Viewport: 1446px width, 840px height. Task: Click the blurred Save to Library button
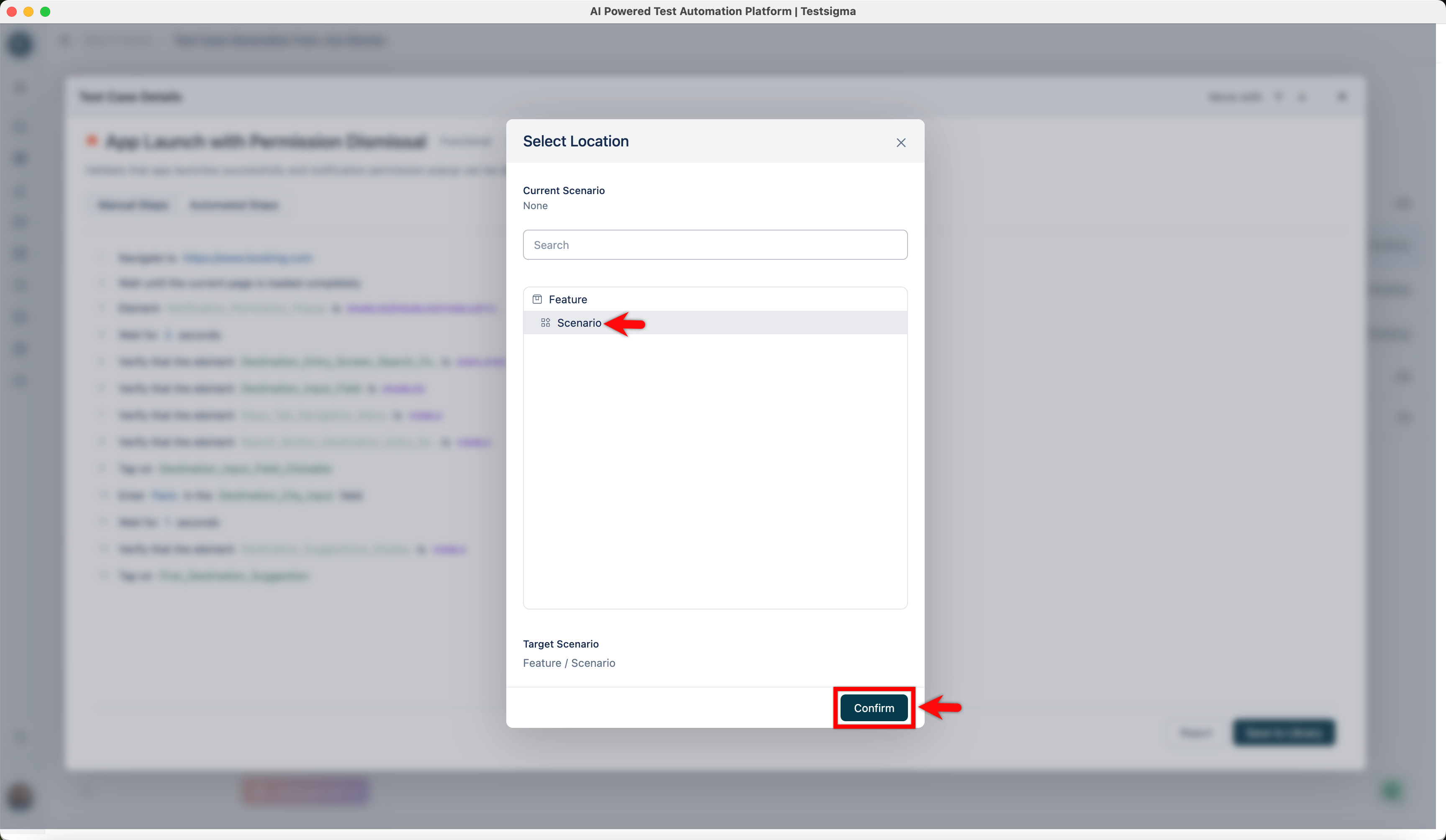pyautogui.click(x=1284, y=733)
